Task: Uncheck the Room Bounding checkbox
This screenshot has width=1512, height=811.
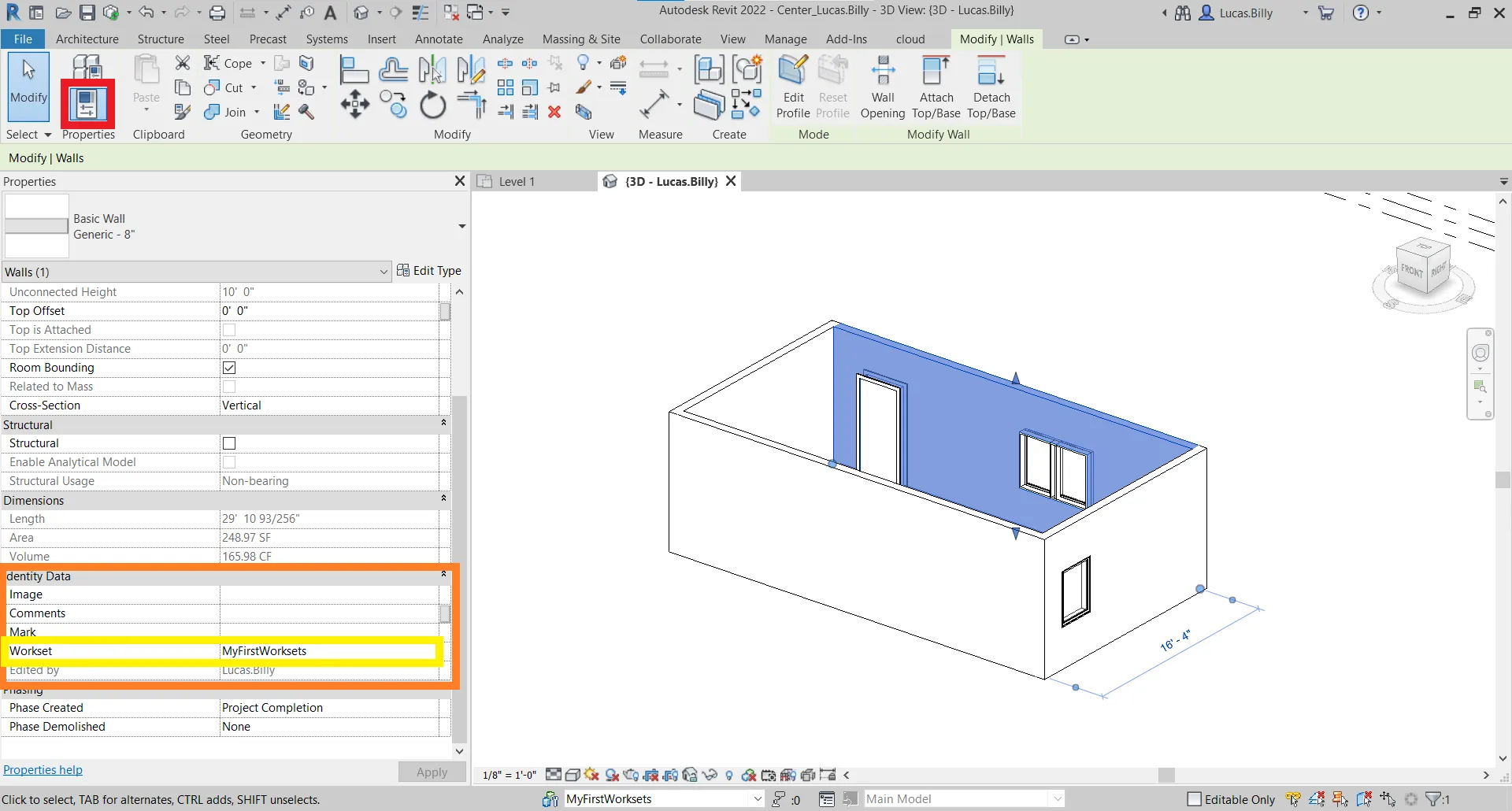Action: [229, 368]
